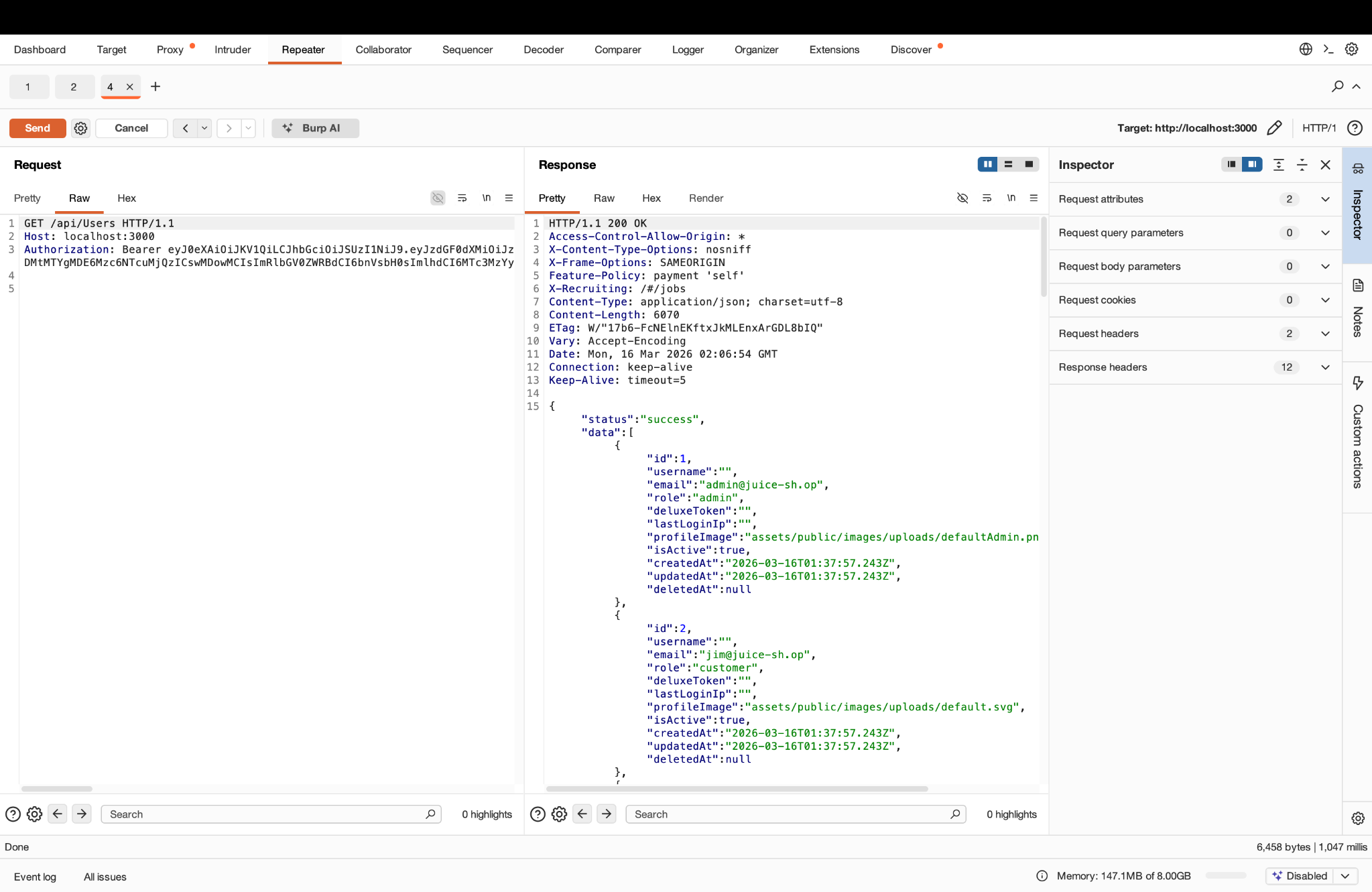
Task: Go forward to next request in history
Action: point(229,128)
